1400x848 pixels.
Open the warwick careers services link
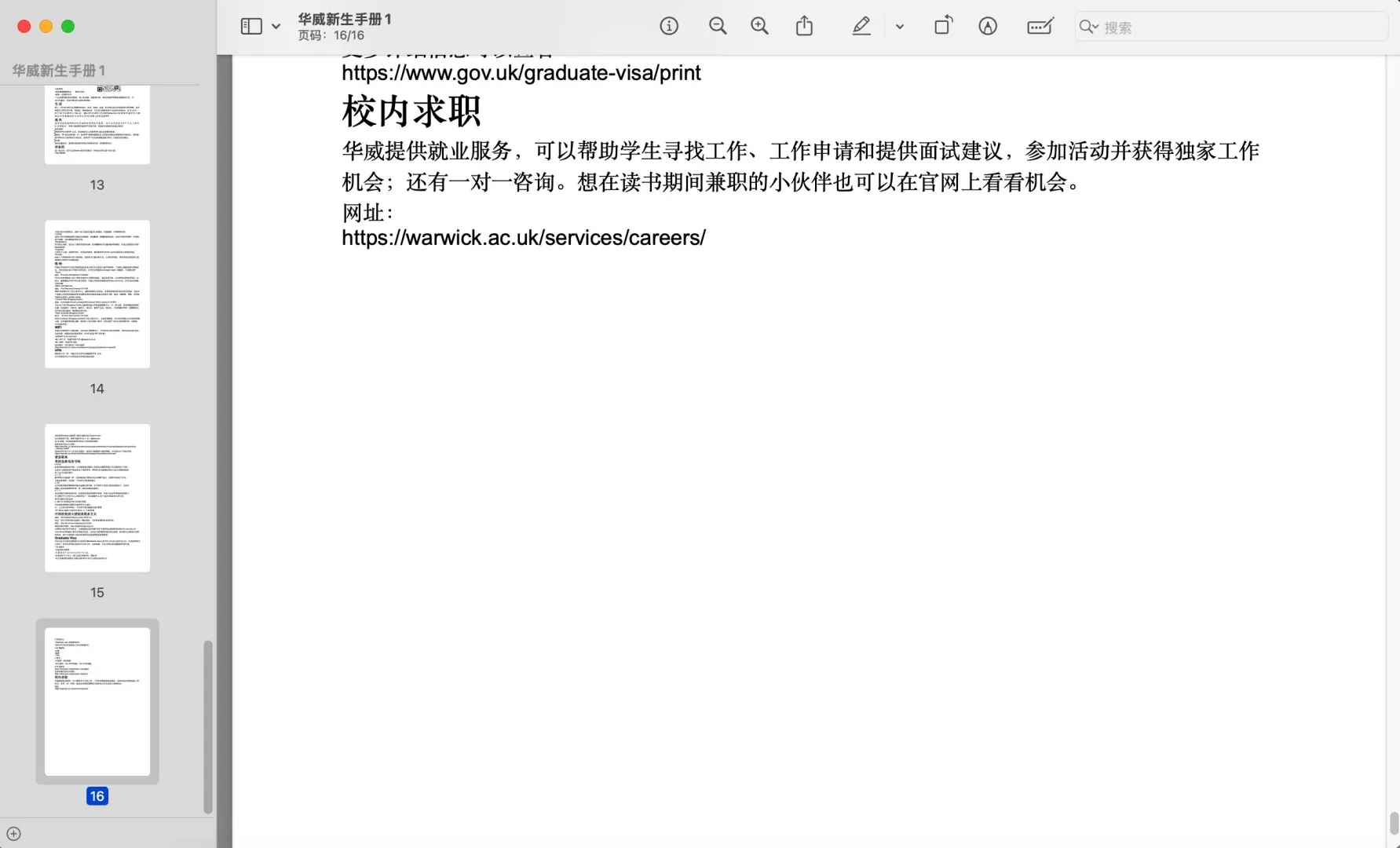click(524, 238)
